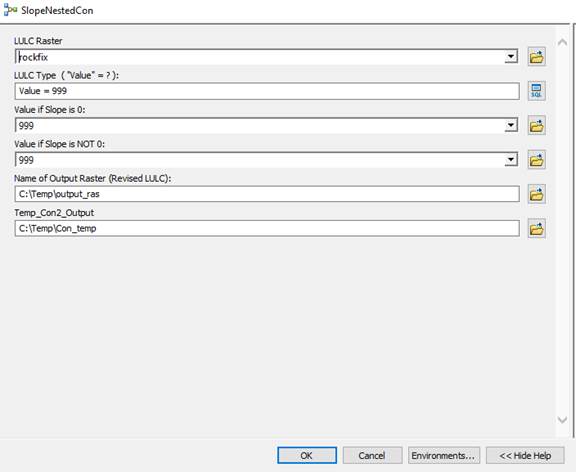Expand Value if Slope is 0 dropdown

tap(511, 126)
